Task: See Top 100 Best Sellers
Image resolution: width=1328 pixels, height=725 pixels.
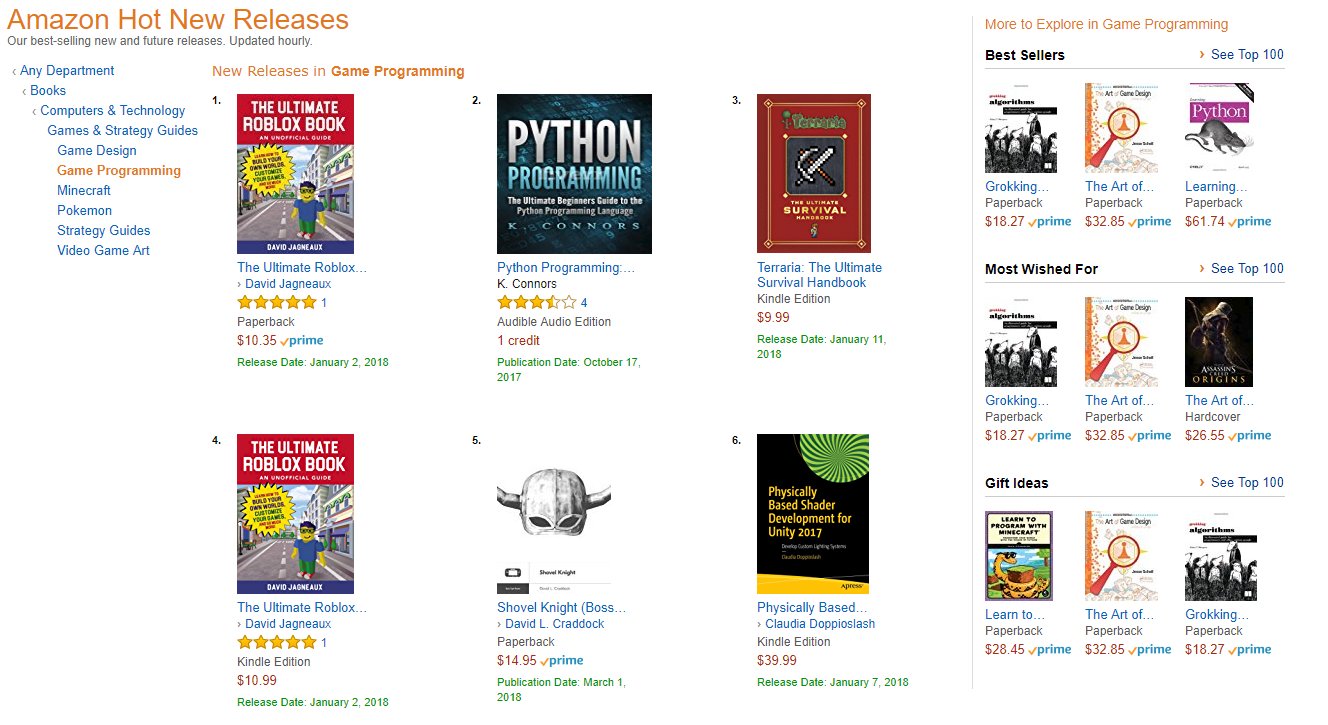Action: point(1247,55)
